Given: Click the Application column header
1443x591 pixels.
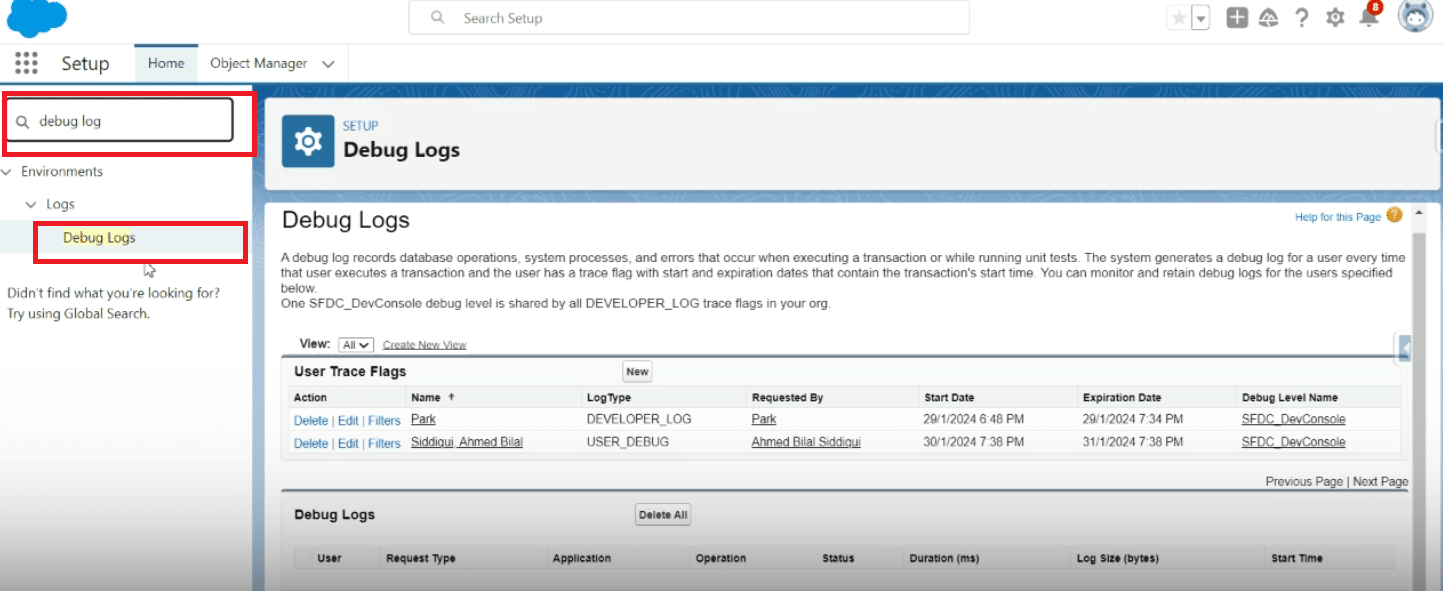Looking at the screenshot, I should [582, 558].
